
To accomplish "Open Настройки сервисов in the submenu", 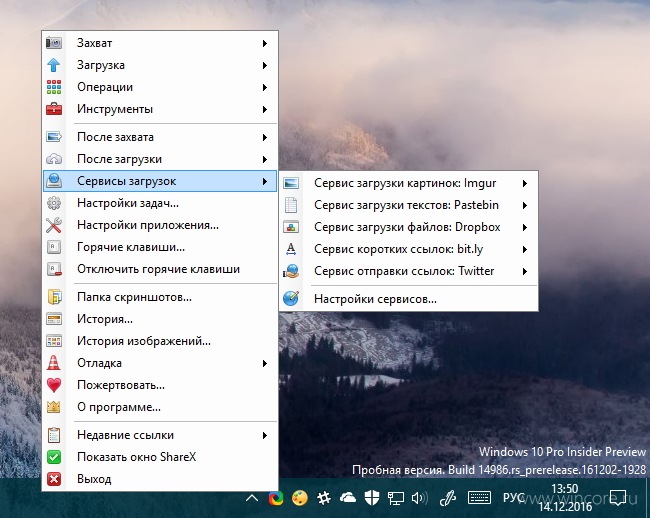I will pos(409,299).
